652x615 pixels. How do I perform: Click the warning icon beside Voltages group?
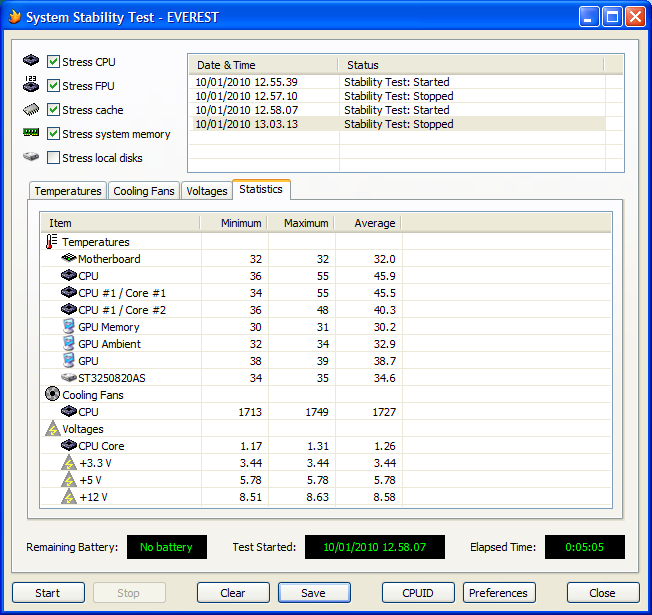pos(52,429)
